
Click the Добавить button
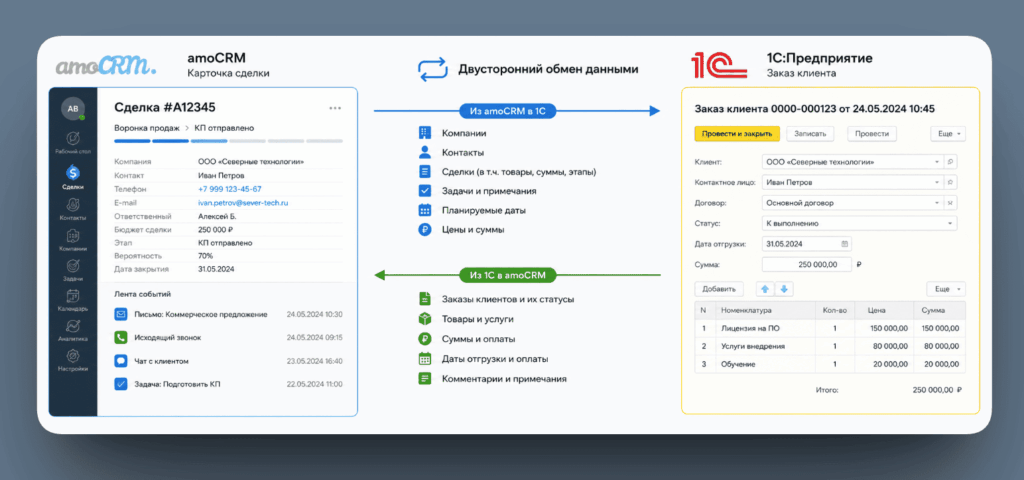[718, 289]
